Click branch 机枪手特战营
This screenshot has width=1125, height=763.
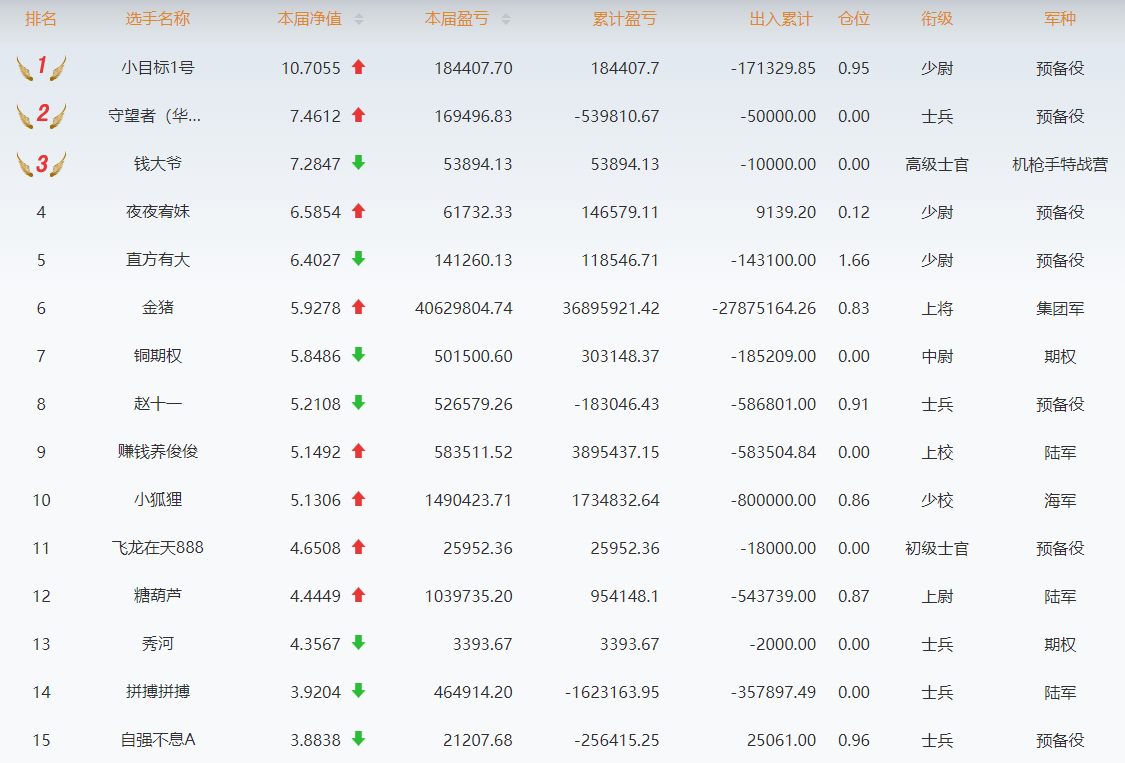1060,164
